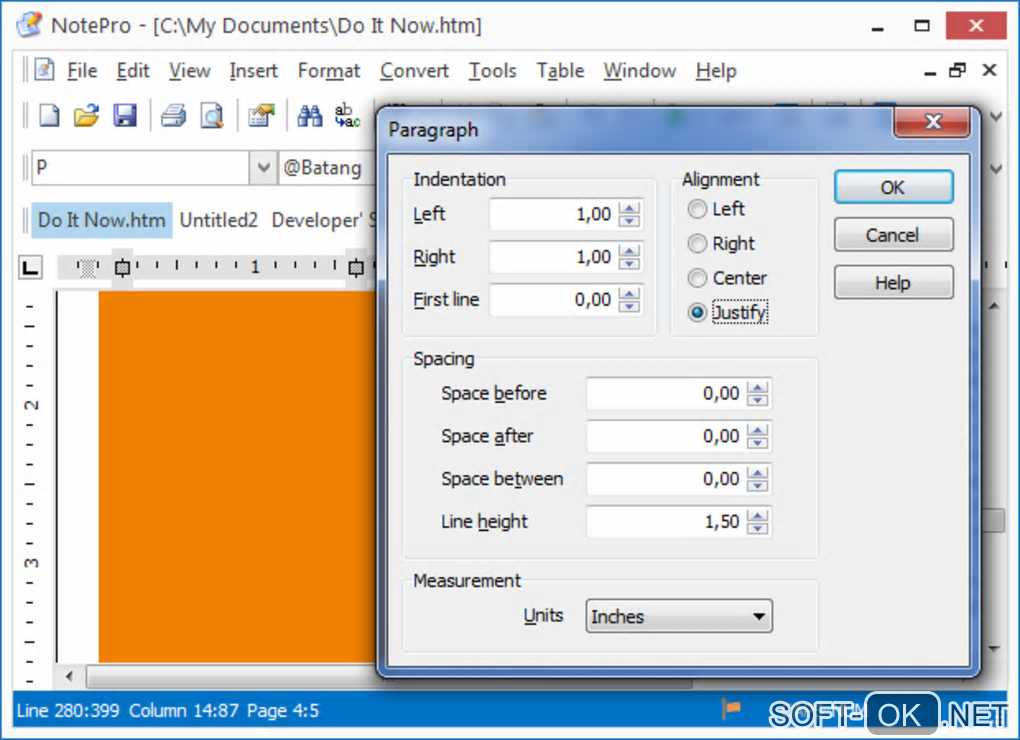
Task: Open the File menu
Action: click(82, 70)
